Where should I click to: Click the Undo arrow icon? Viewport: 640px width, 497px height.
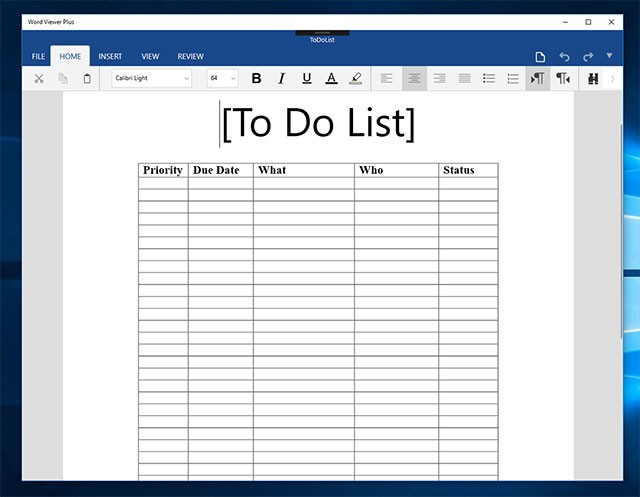pos(564,56)
